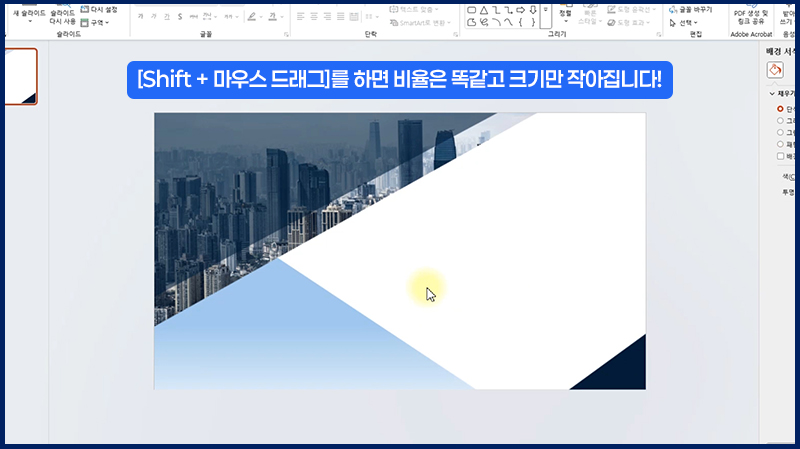Expand the shapes gallery more button

pyautogui.click(x=545, y=16)
